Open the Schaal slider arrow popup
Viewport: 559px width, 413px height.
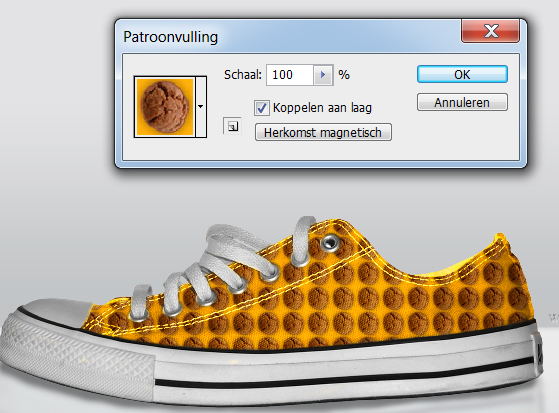pos(323,75)
